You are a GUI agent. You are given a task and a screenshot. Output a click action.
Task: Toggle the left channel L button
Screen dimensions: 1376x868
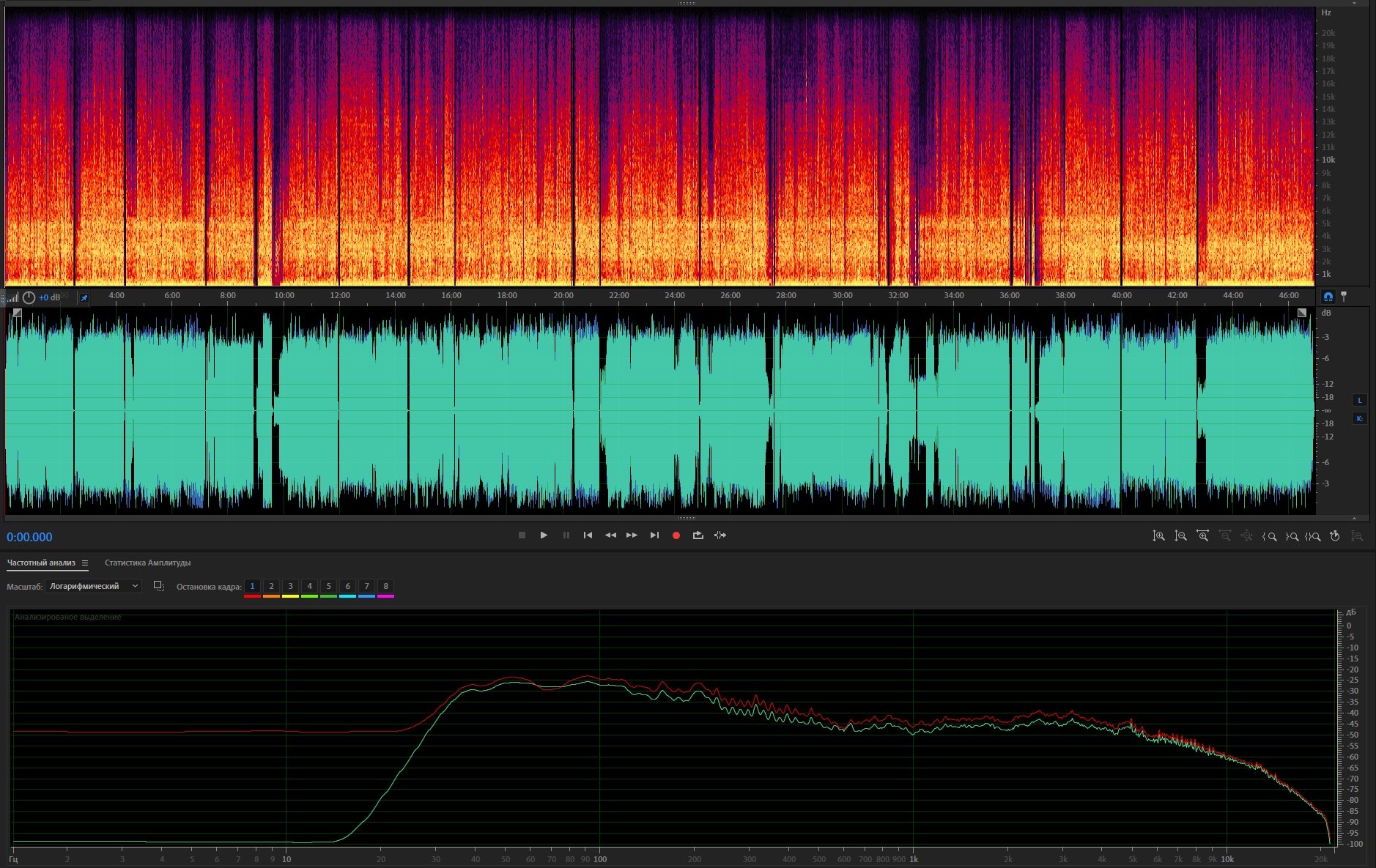click(1360, 400)
